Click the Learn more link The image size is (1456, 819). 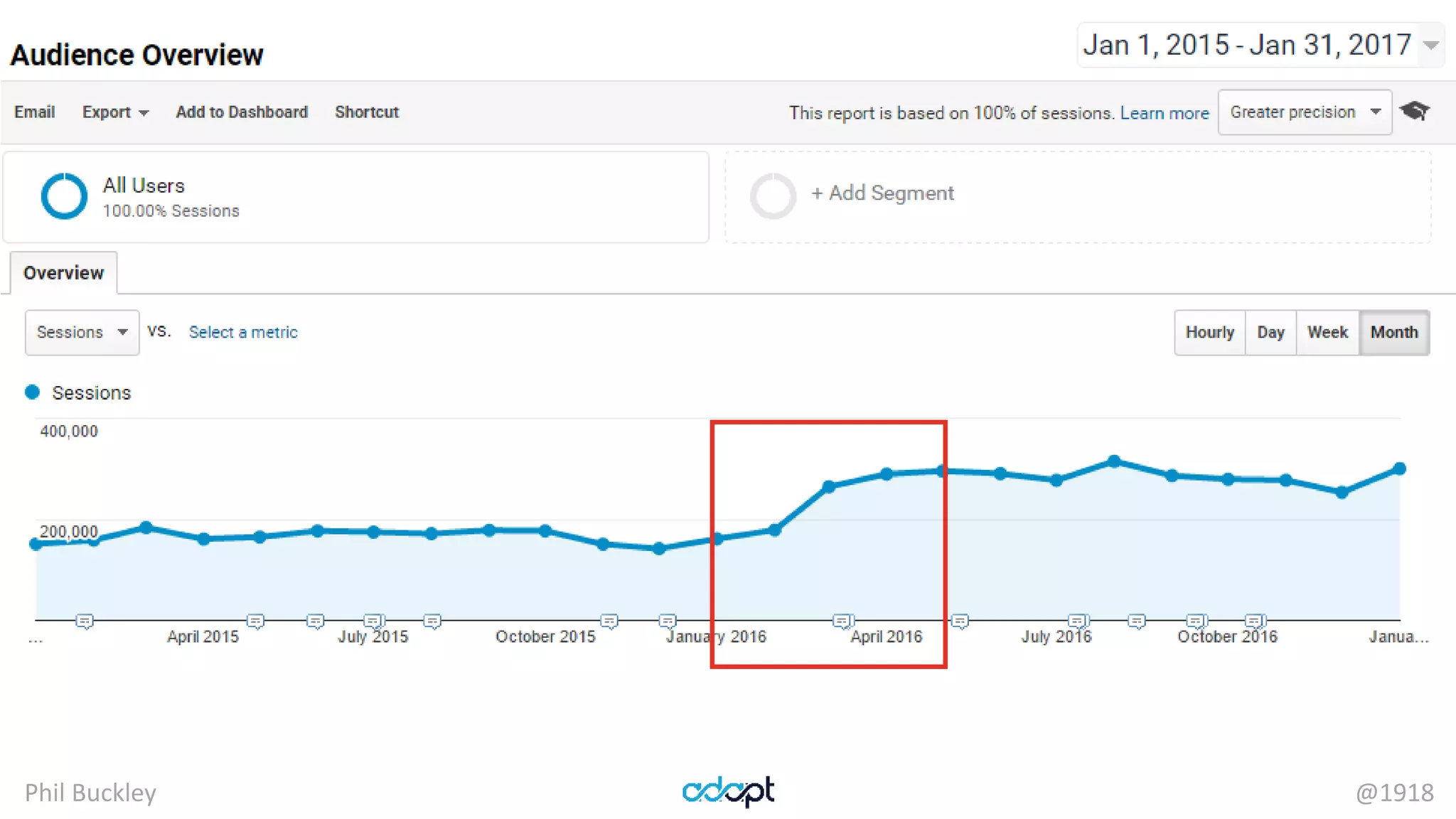[x=1164, y=113]
